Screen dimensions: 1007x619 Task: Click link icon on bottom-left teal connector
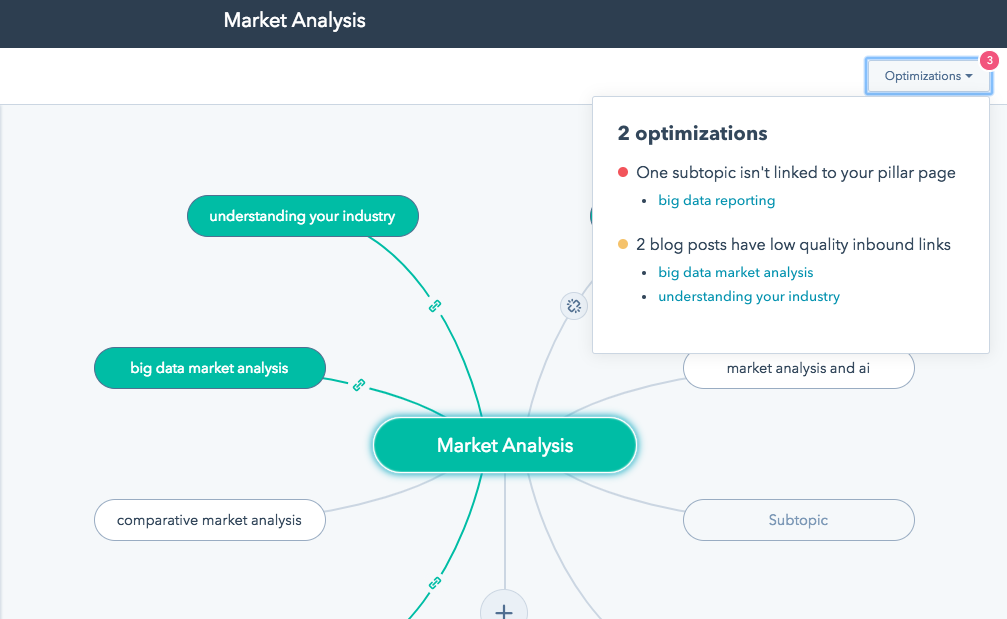pyautogui.click(x=435, y=582)
